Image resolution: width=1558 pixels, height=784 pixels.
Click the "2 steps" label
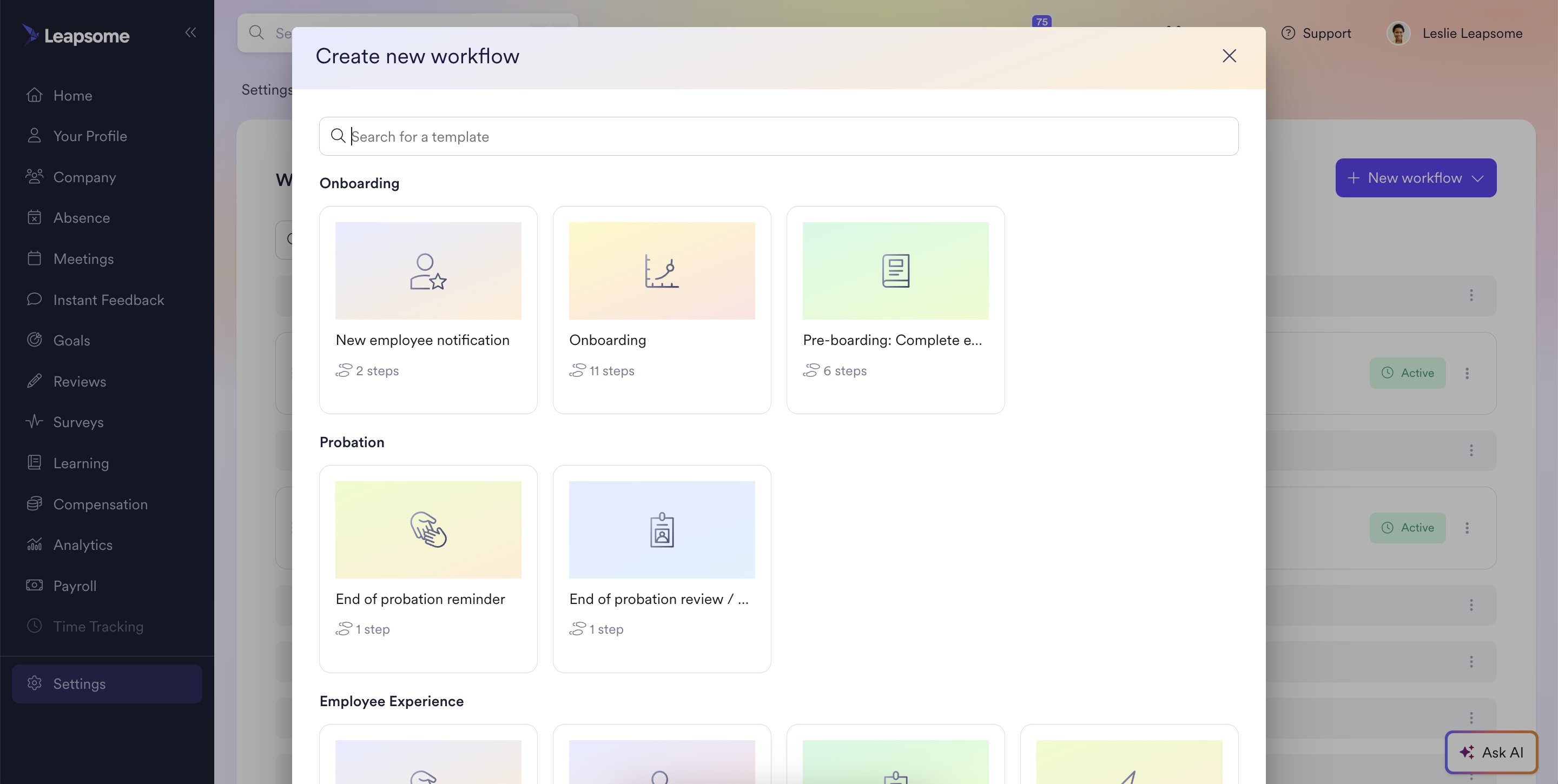pyautogui.click(x=377, y=370)
